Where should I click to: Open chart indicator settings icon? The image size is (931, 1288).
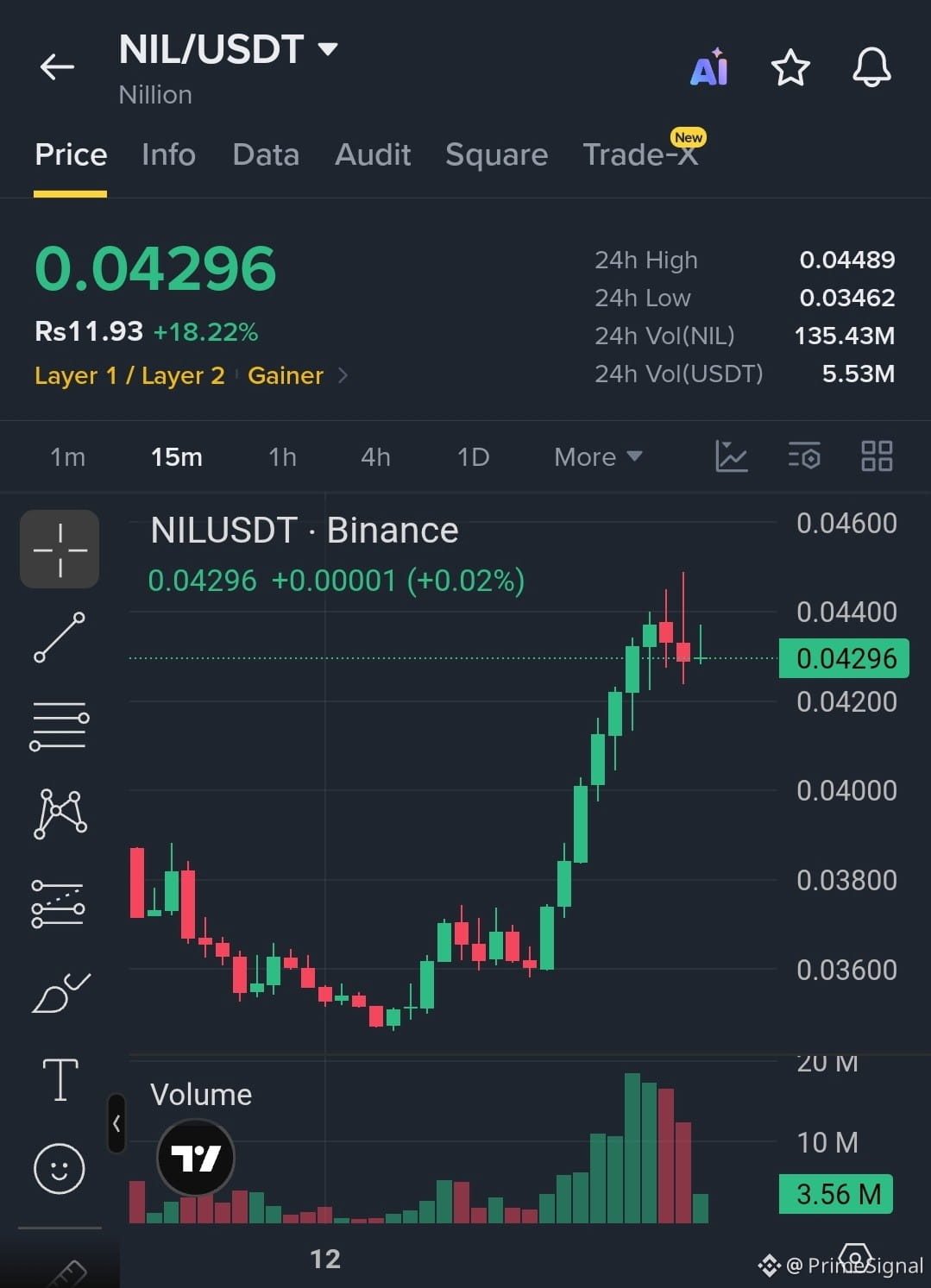804,456
